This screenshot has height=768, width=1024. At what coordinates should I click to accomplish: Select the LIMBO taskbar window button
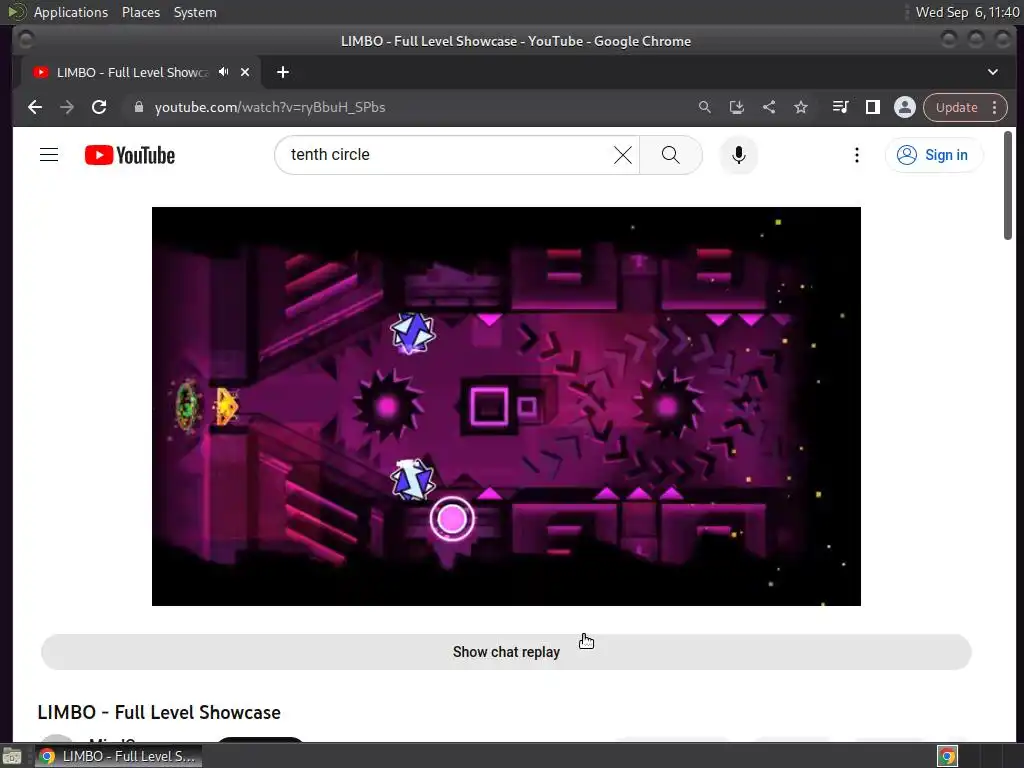pos(119,756)
